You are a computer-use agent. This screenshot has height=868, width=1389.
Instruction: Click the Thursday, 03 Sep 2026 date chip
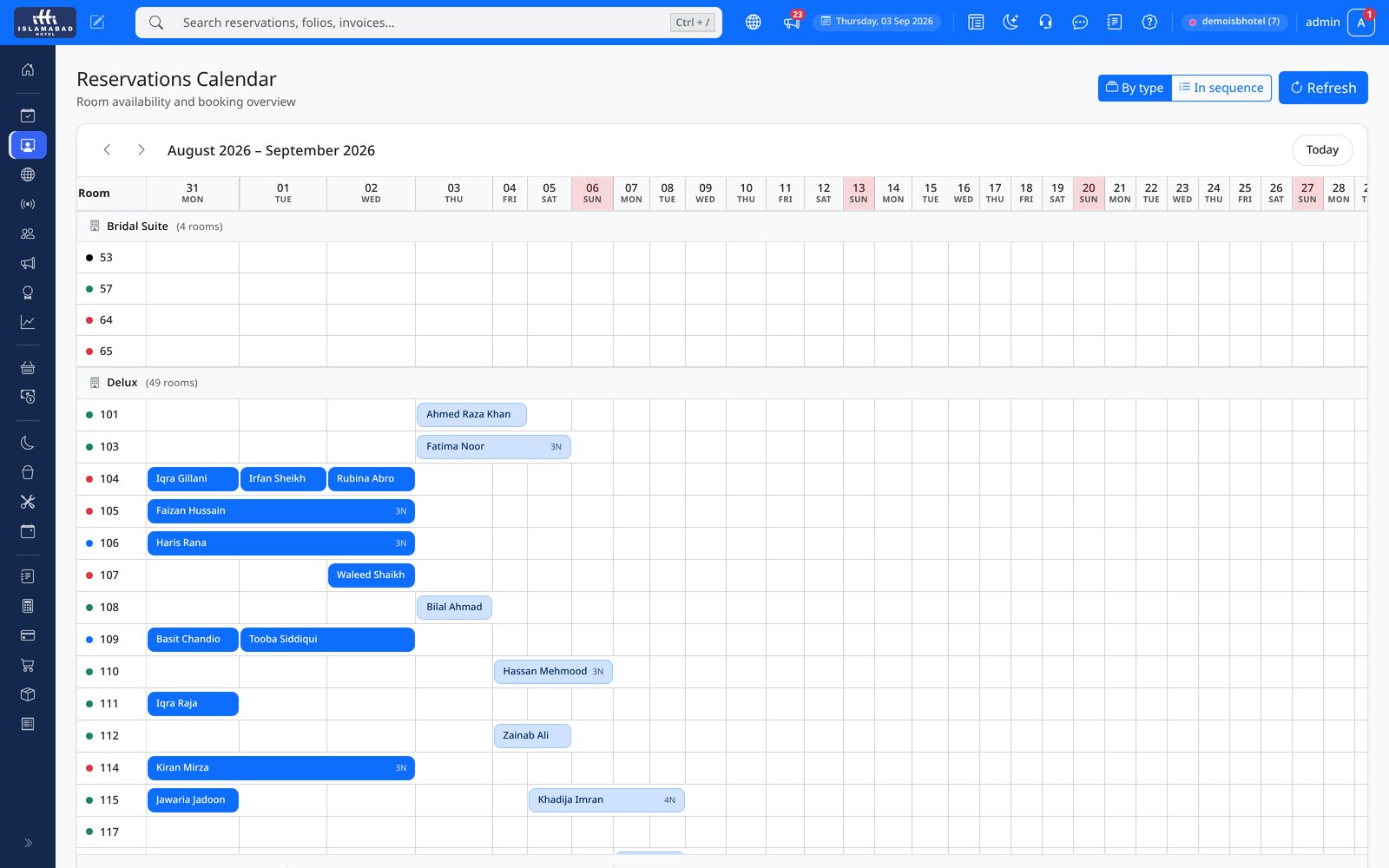(877, 22)
